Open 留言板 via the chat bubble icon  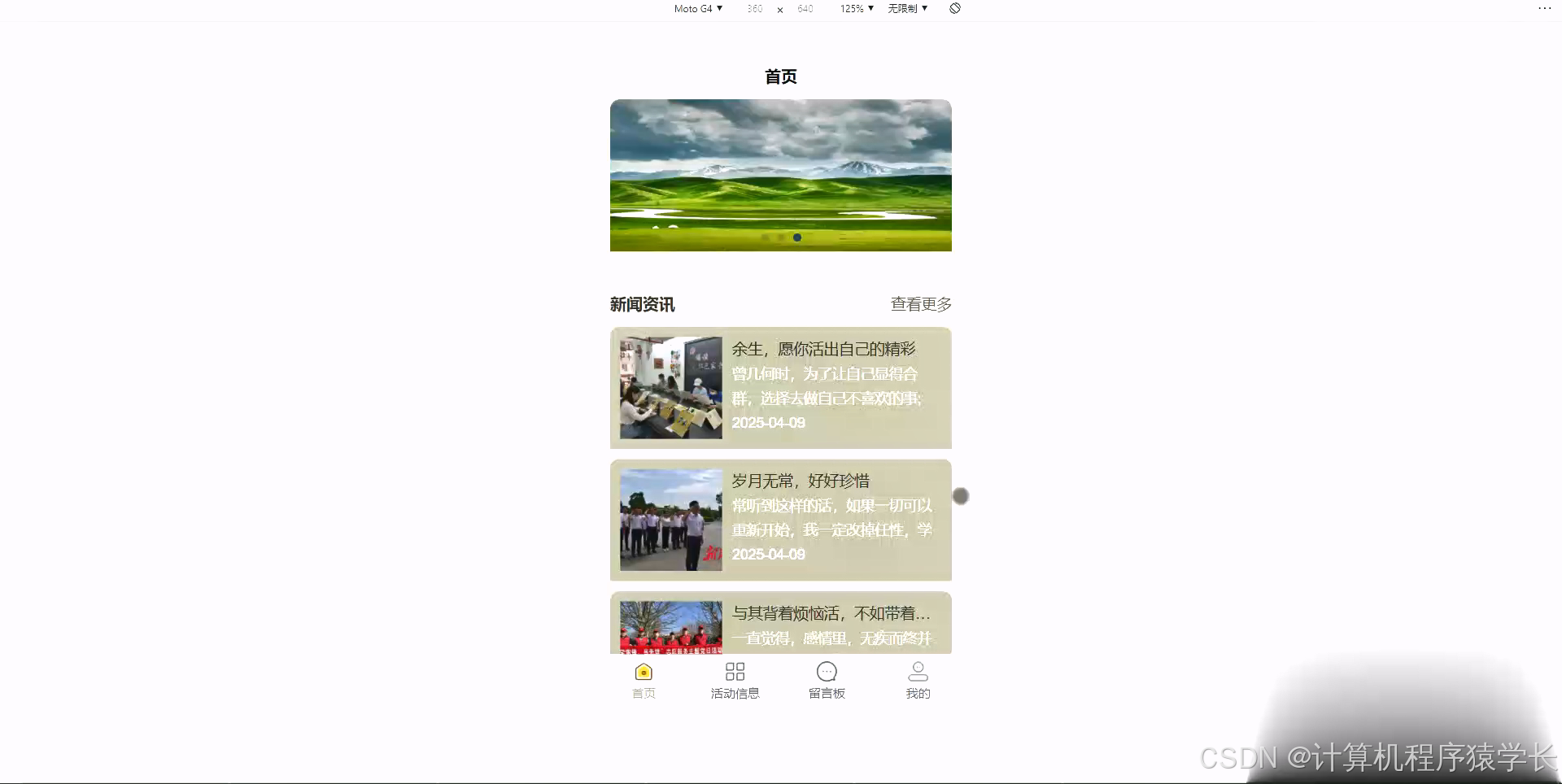coord(827,672)
